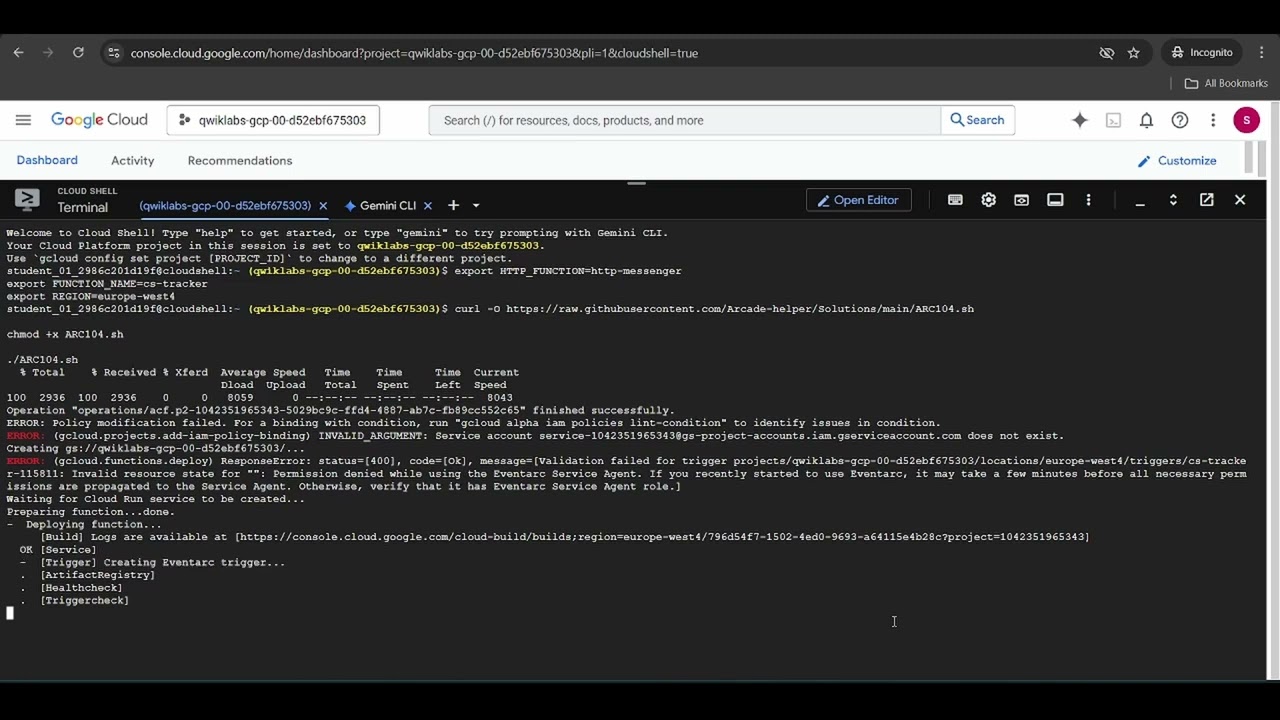Click the '[ArtifactRegistry]' status line

click(98, 575)
